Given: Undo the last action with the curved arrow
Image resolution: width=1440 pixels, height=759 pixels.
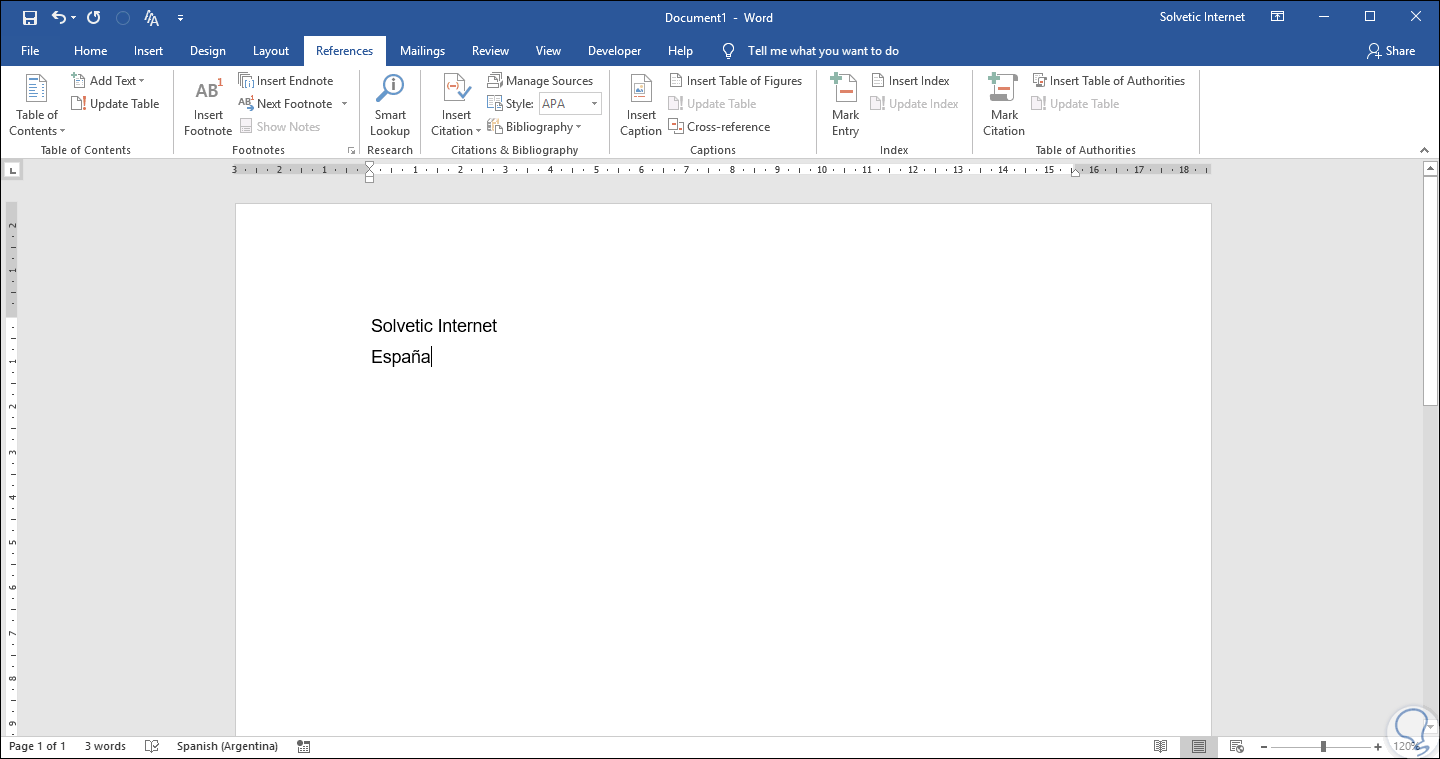Looking at the screenshot, I should pos(59,18).
